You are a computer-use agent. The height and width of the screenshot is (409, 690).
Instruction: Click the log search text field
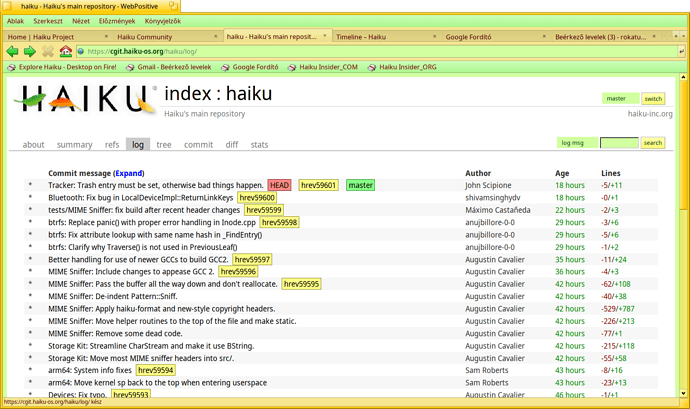(619, 143)
